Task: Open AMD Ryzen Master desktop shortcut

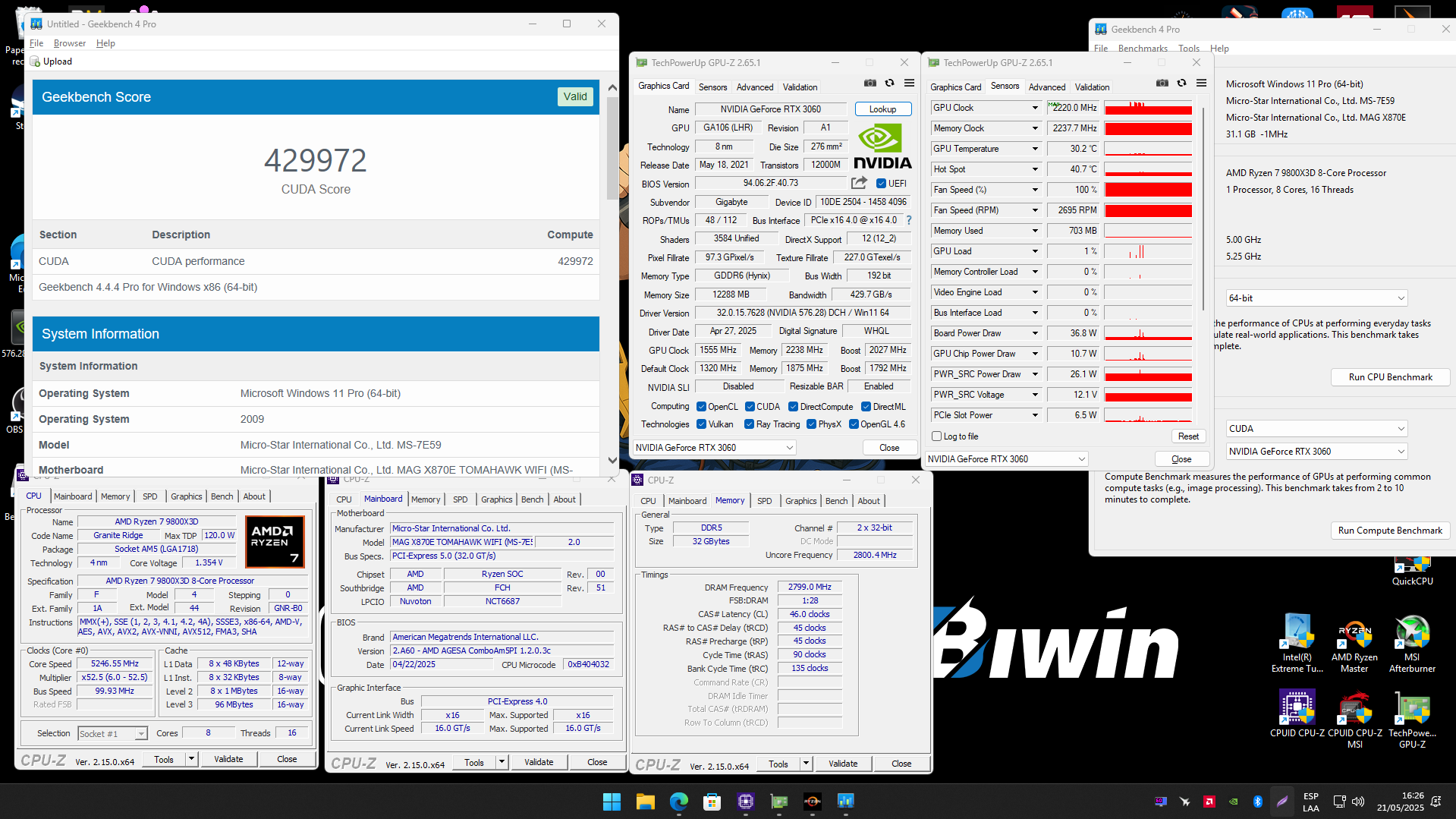Action: pyautogui.click(x=1354, y=644)
